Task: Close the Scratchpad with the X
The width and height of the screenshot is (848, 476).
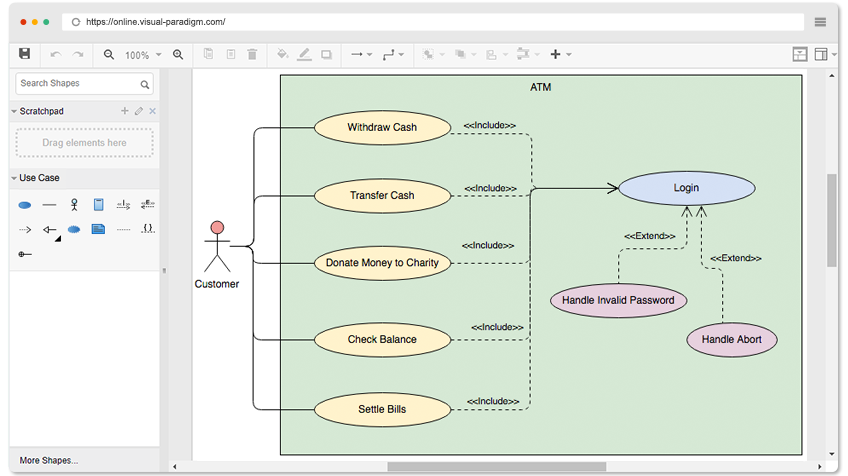Action: pyautogui.click(x=153, y=111)
